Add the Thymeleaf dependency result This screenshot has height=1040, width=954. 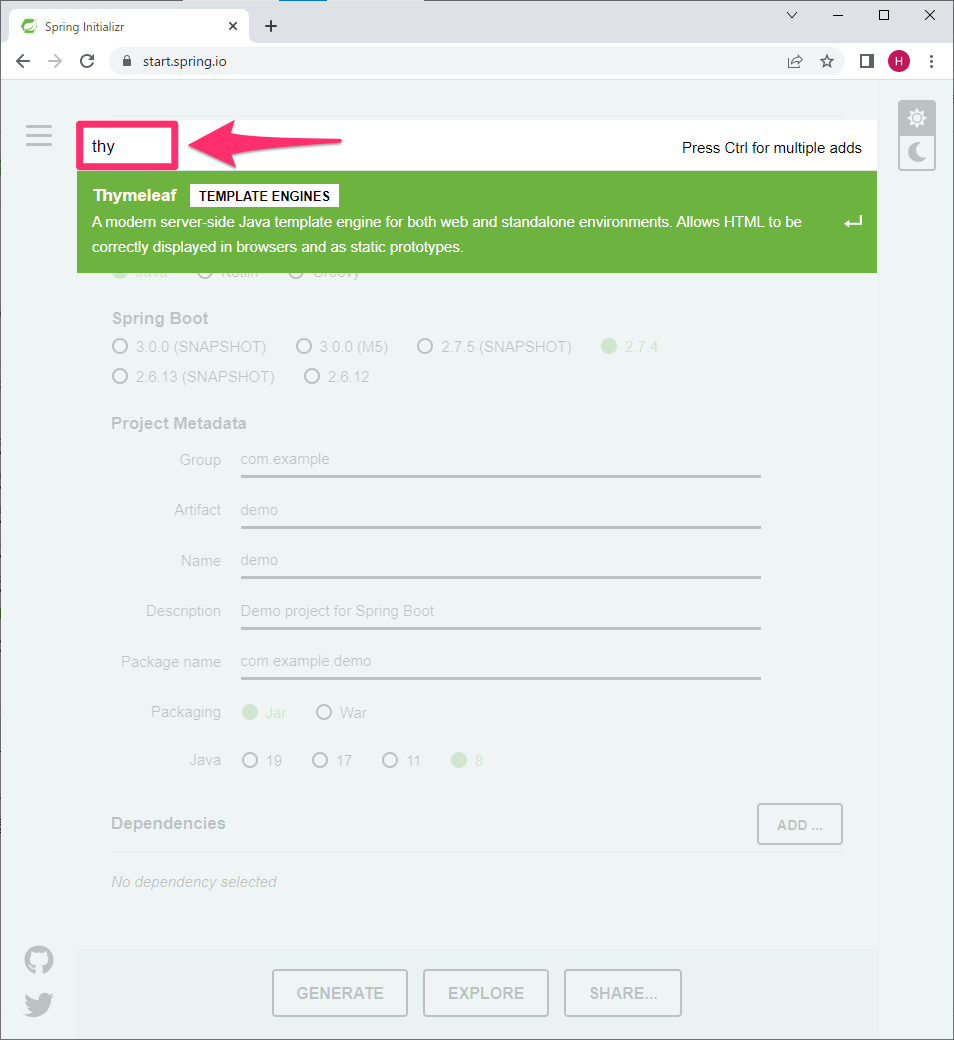coord(476,222)
